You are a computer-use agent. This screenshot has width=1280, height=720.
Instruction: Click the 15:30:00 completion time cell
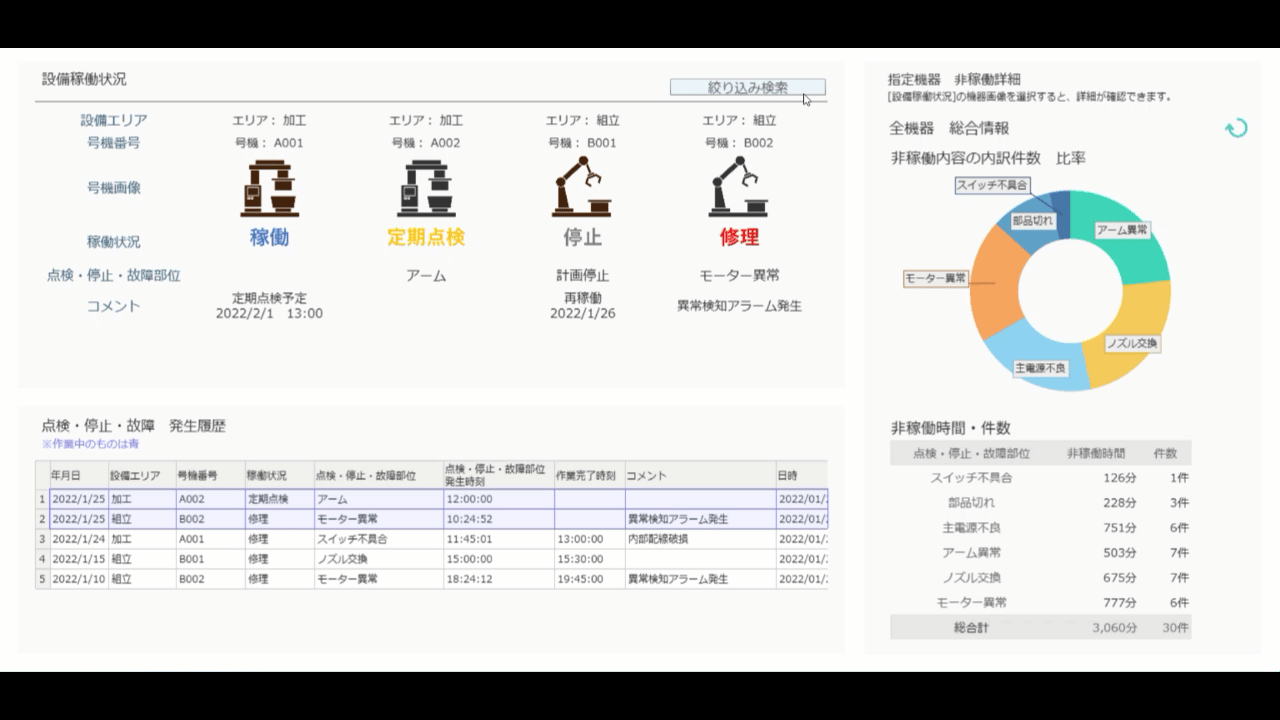(589, 559)
